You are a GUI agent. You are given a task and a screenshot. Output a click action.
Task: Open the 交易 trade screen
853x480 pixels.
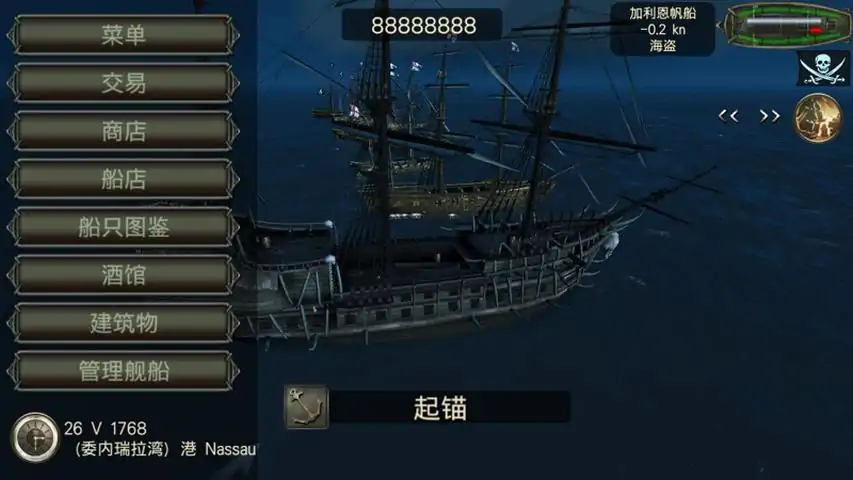(x=123, y=83)
